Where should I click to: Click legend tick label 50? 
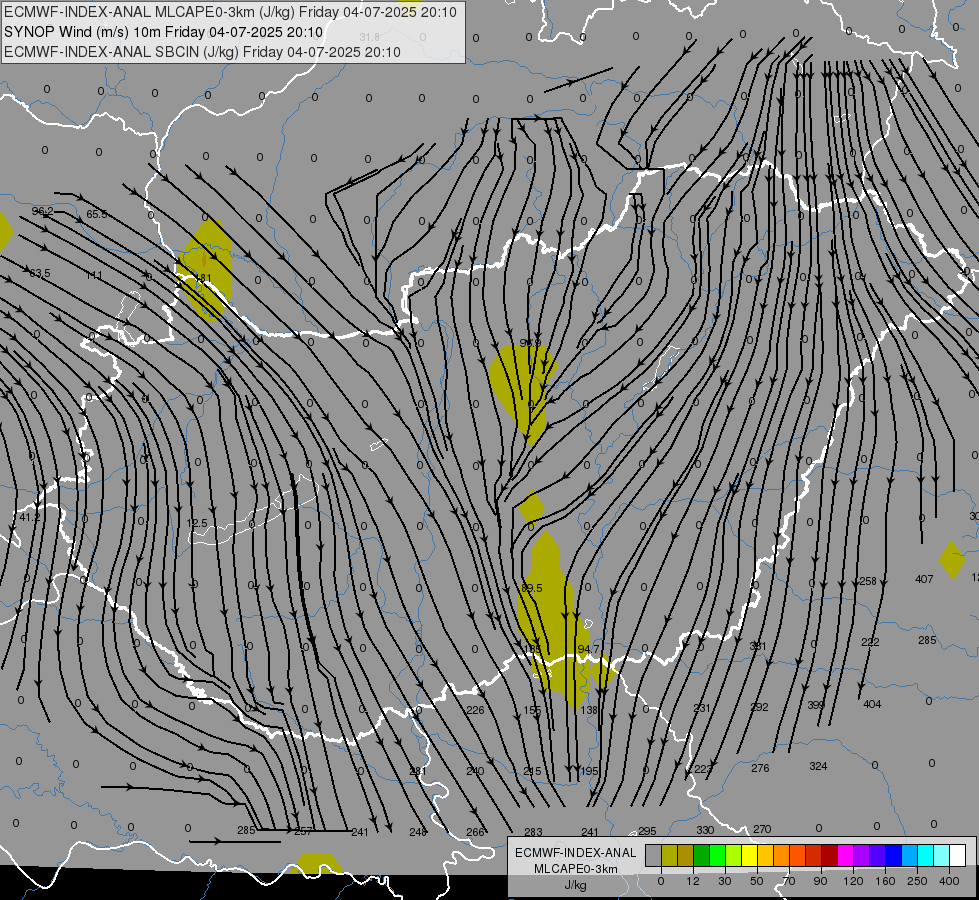[757, 881]
